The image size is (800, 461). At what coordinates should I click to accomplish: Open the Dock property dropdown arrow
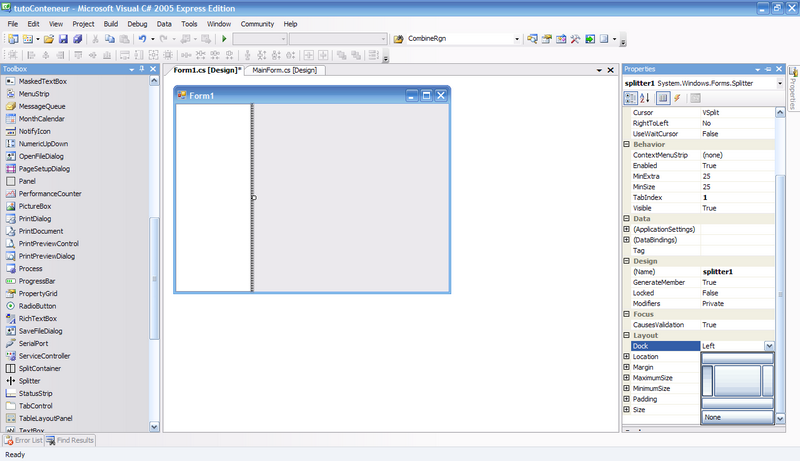(x=769, y=346)
